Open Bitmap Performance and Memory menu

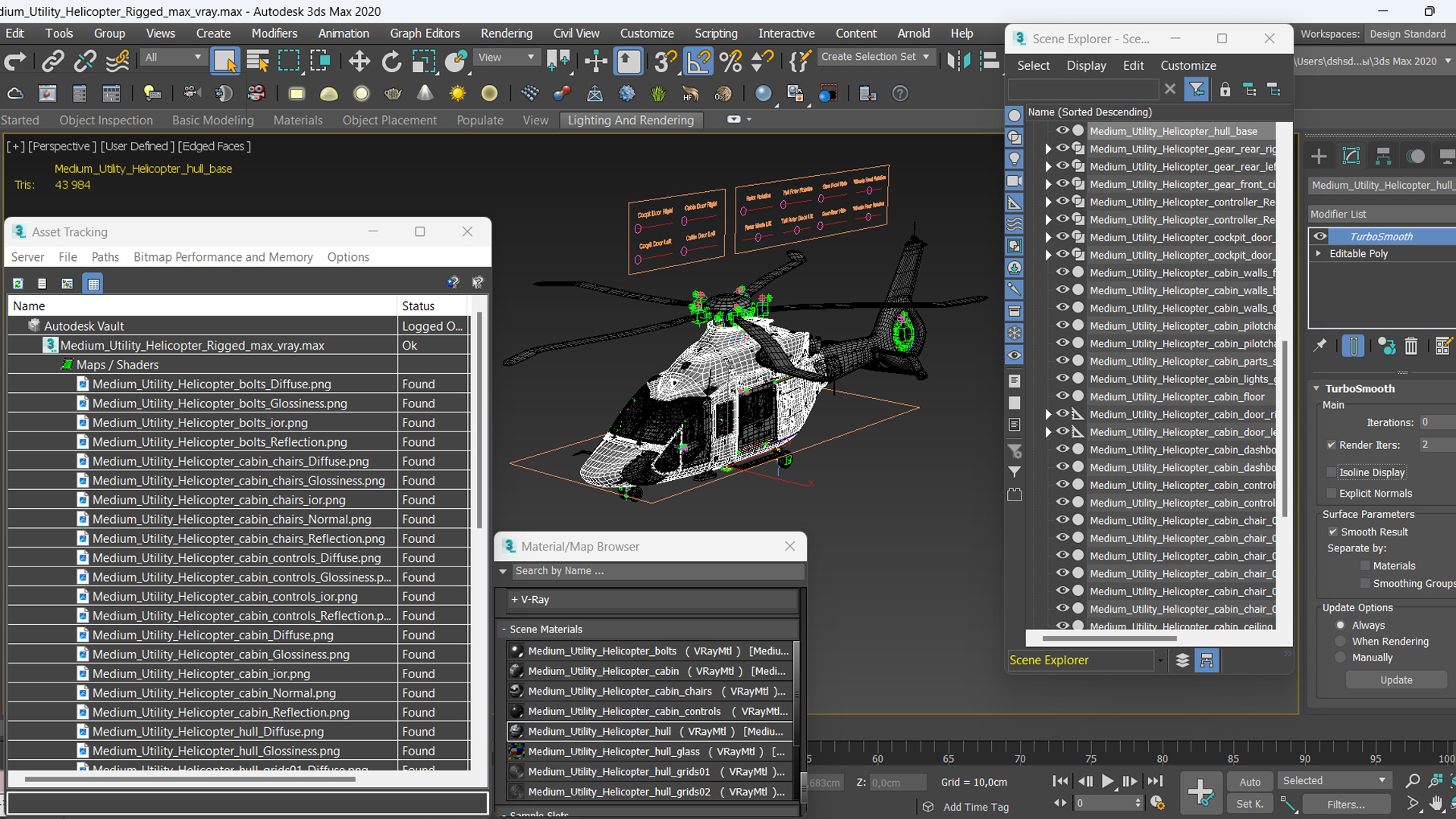(x=223, y=257)
